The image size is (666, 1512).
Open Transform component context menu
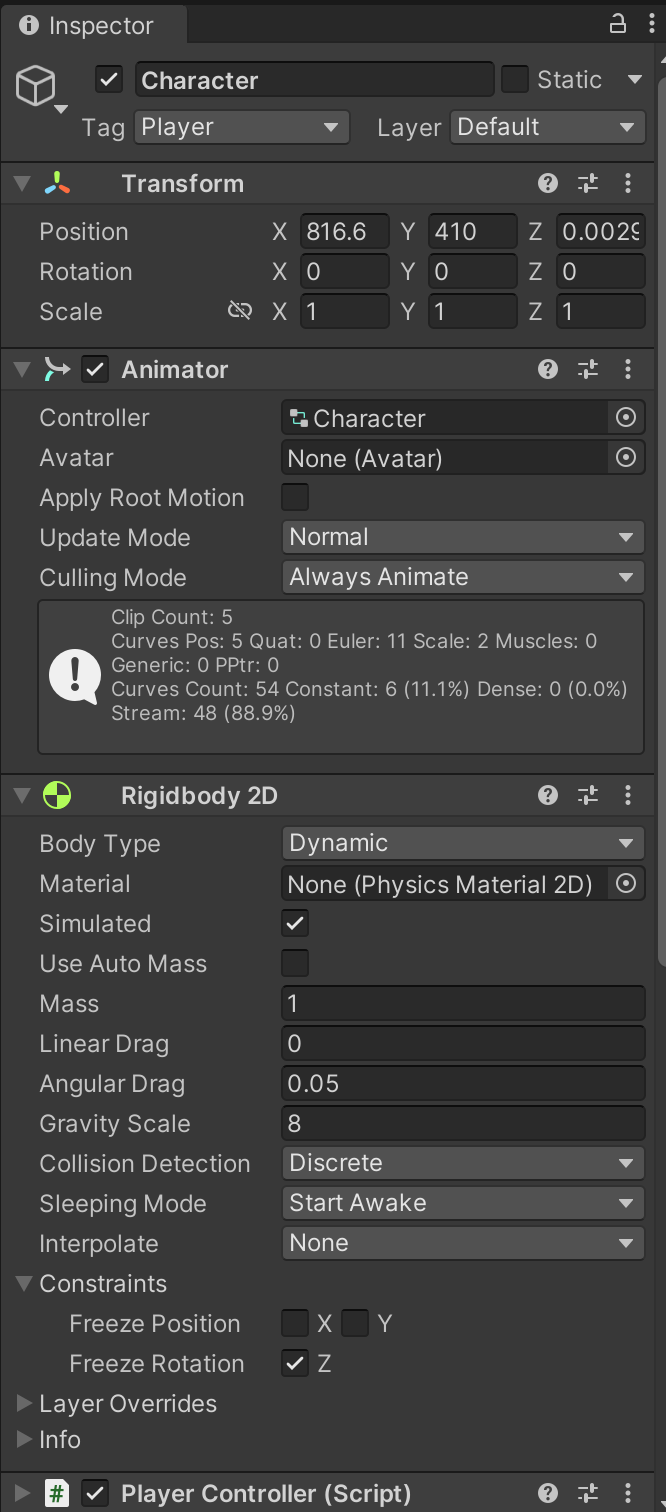click(628, 183)
